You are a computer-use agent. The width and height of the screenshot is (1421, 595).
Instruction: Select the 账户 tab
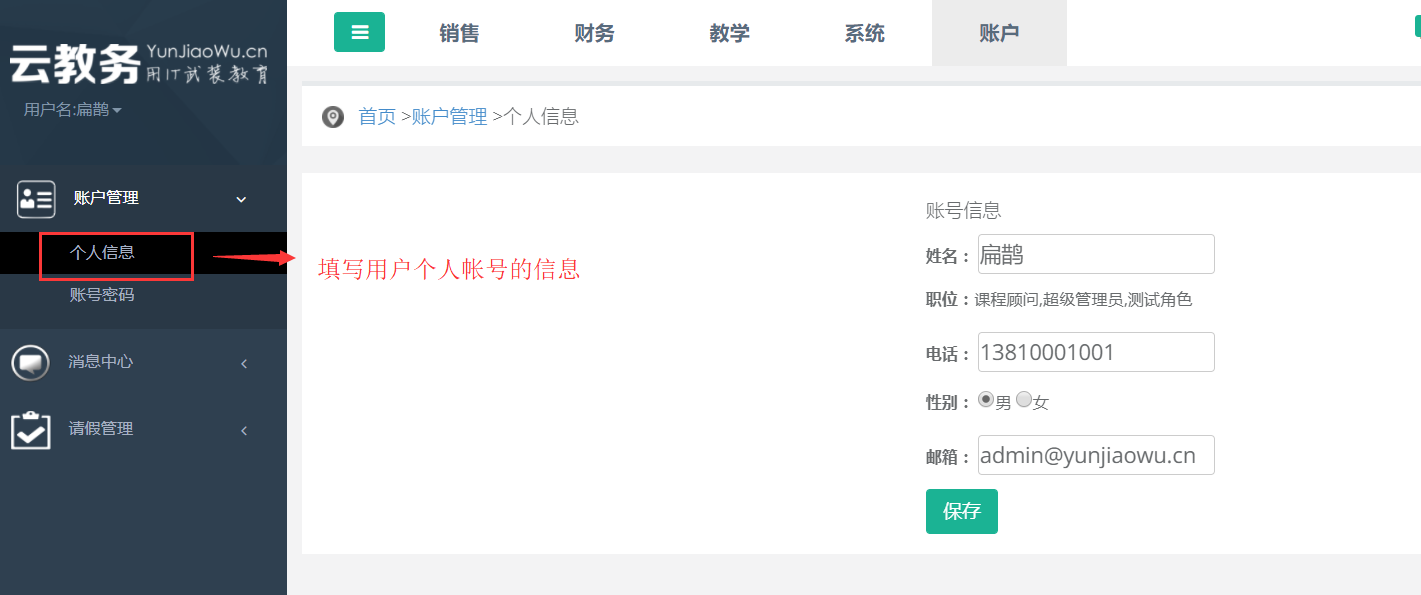(999, 33)
